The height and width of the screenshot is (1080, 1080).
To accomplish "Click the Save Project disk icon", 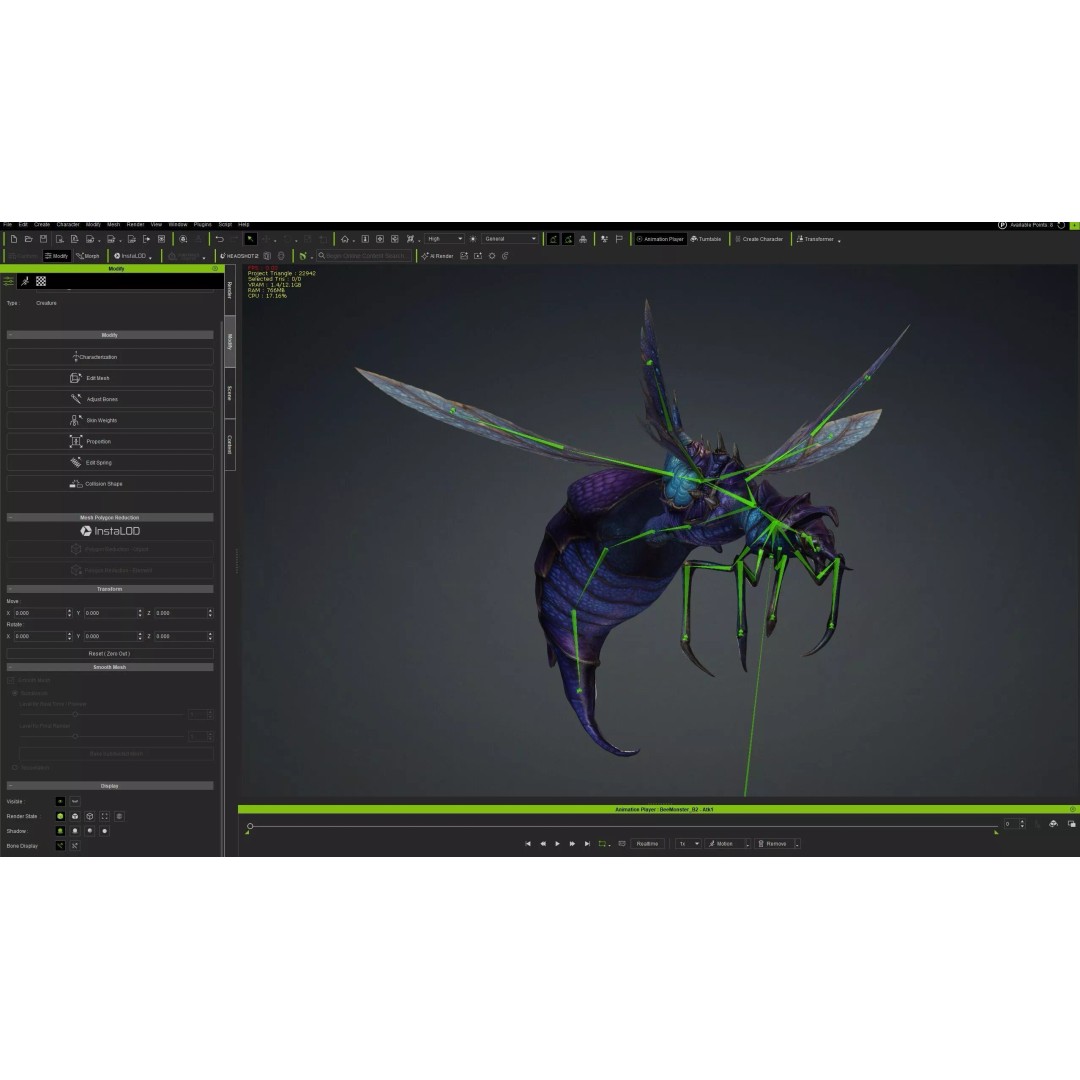I will pyautogui.click(x=43, y=239).
